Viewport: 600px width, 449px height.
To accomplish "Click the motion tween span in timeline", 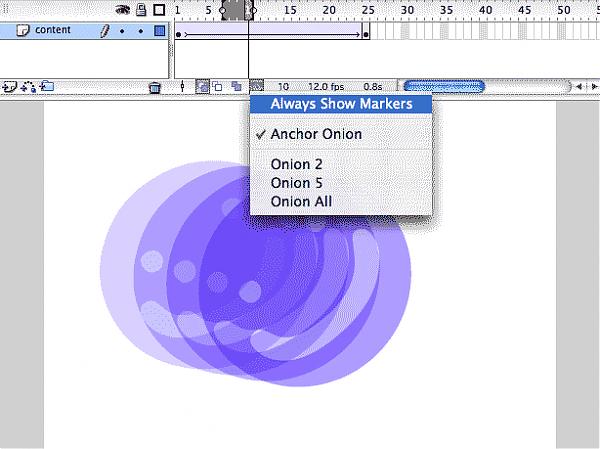I will pos(272,31).
